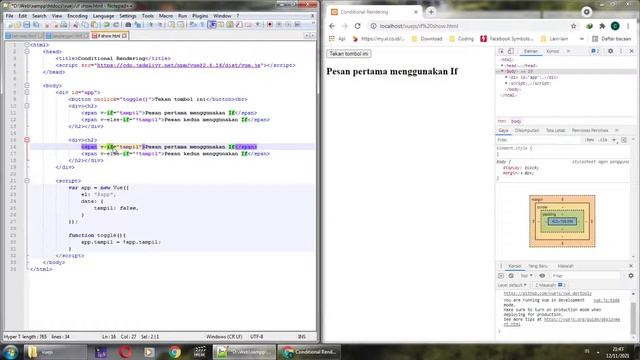Switch to the if show.html editor tab
This screenshot has width=640, height=360.
pyautogui.click(x=109, y=36)
